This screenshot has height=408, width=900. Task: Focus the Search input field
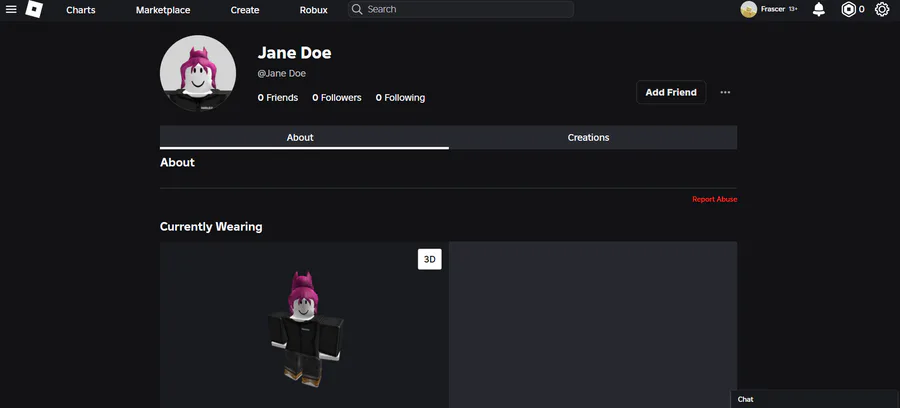(461, 9)
